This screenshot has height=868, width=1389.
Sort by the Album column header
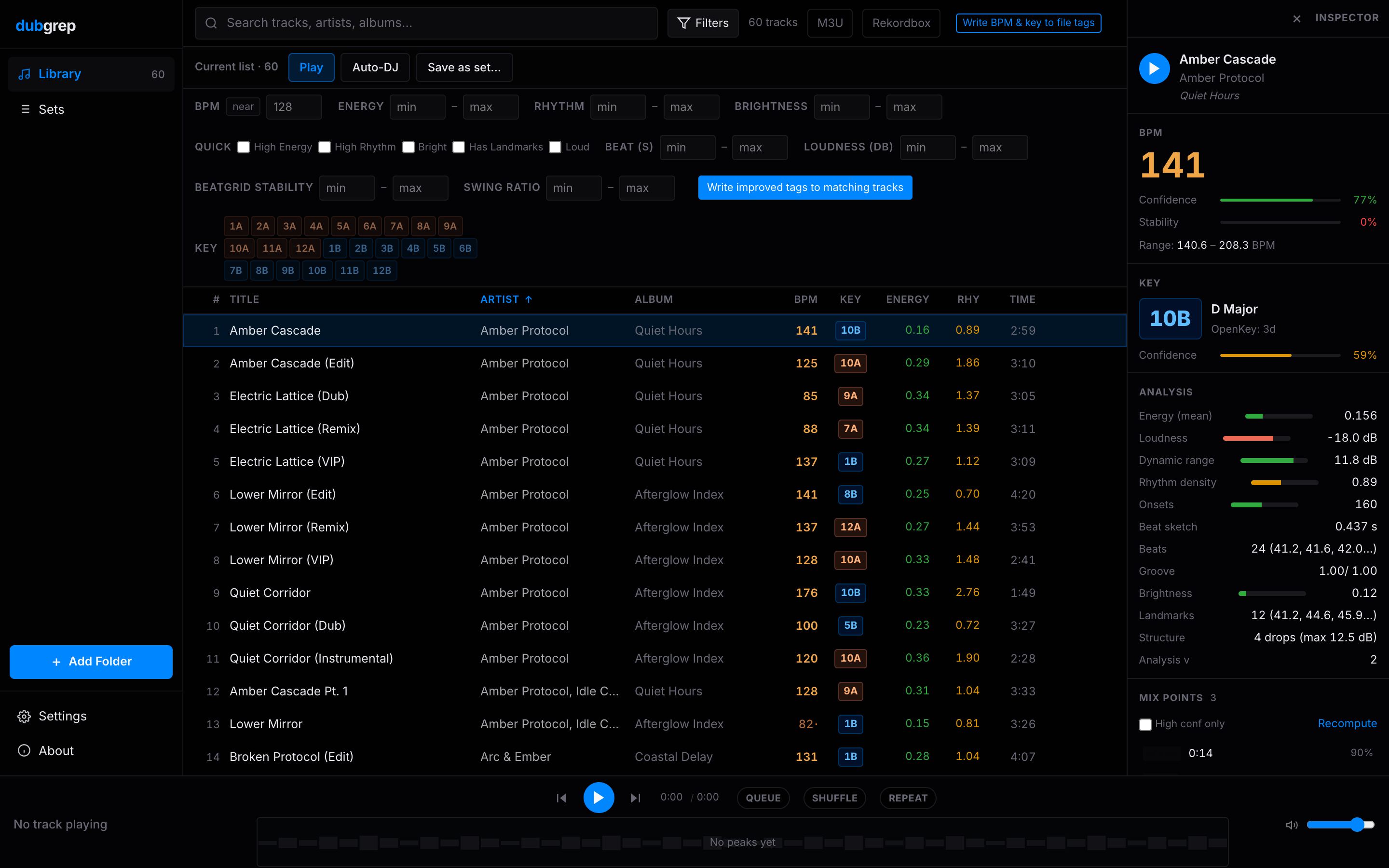coord(653,299)
